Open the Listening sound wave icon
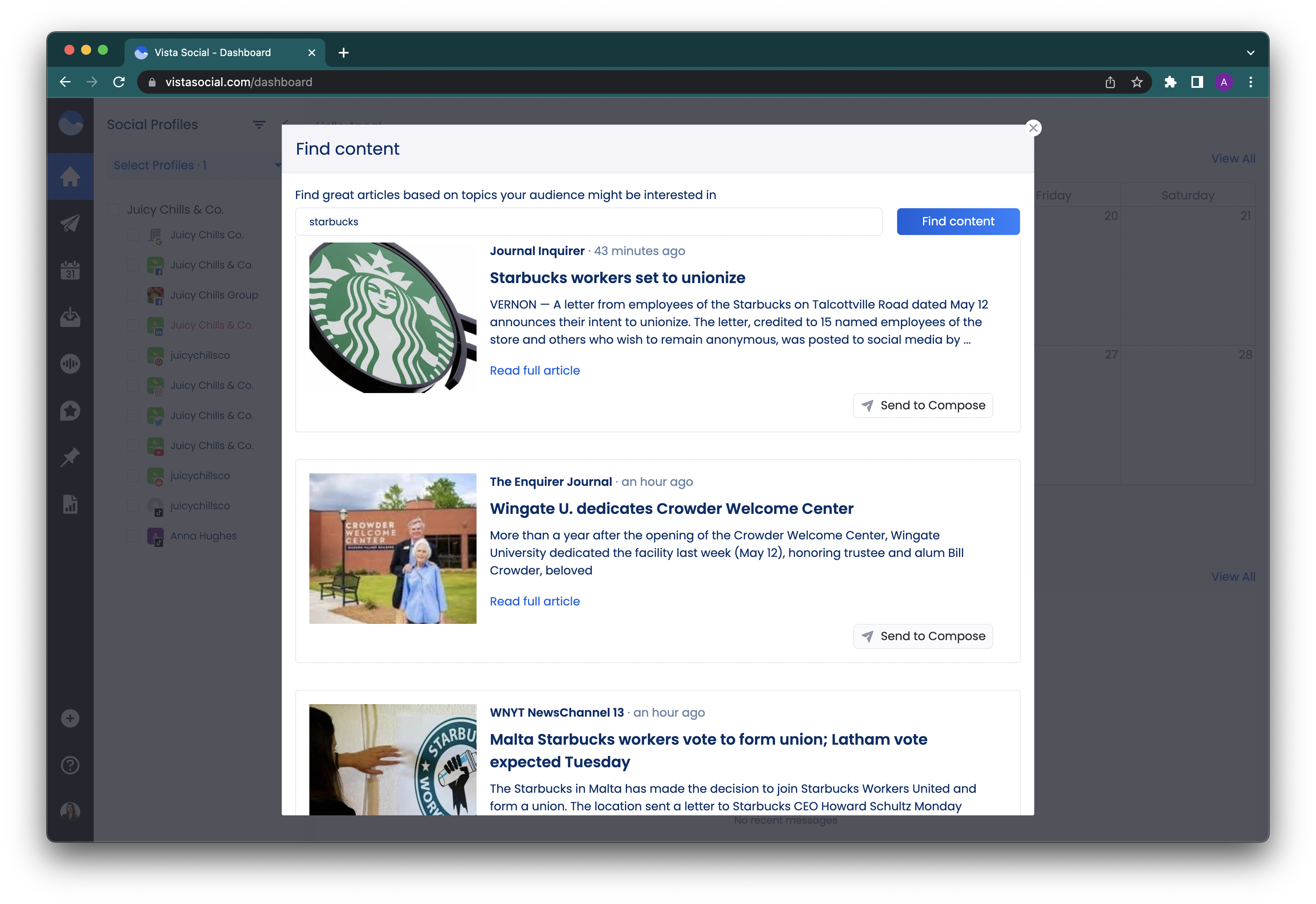Viewport: 1316px width, 904px height. [x=70, y=364]
